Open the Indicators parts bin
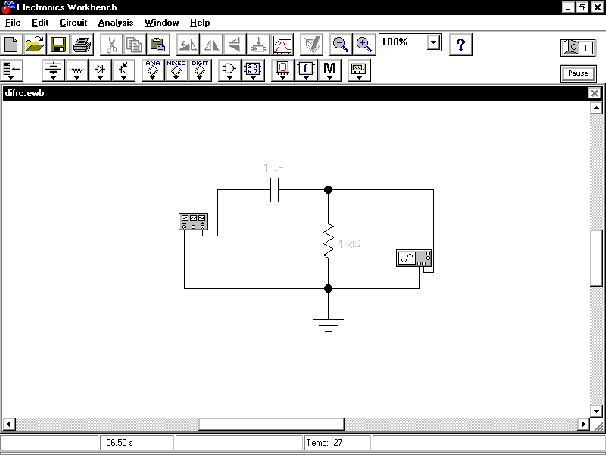The height and width of the screenshot is (455, 606). 283,70
